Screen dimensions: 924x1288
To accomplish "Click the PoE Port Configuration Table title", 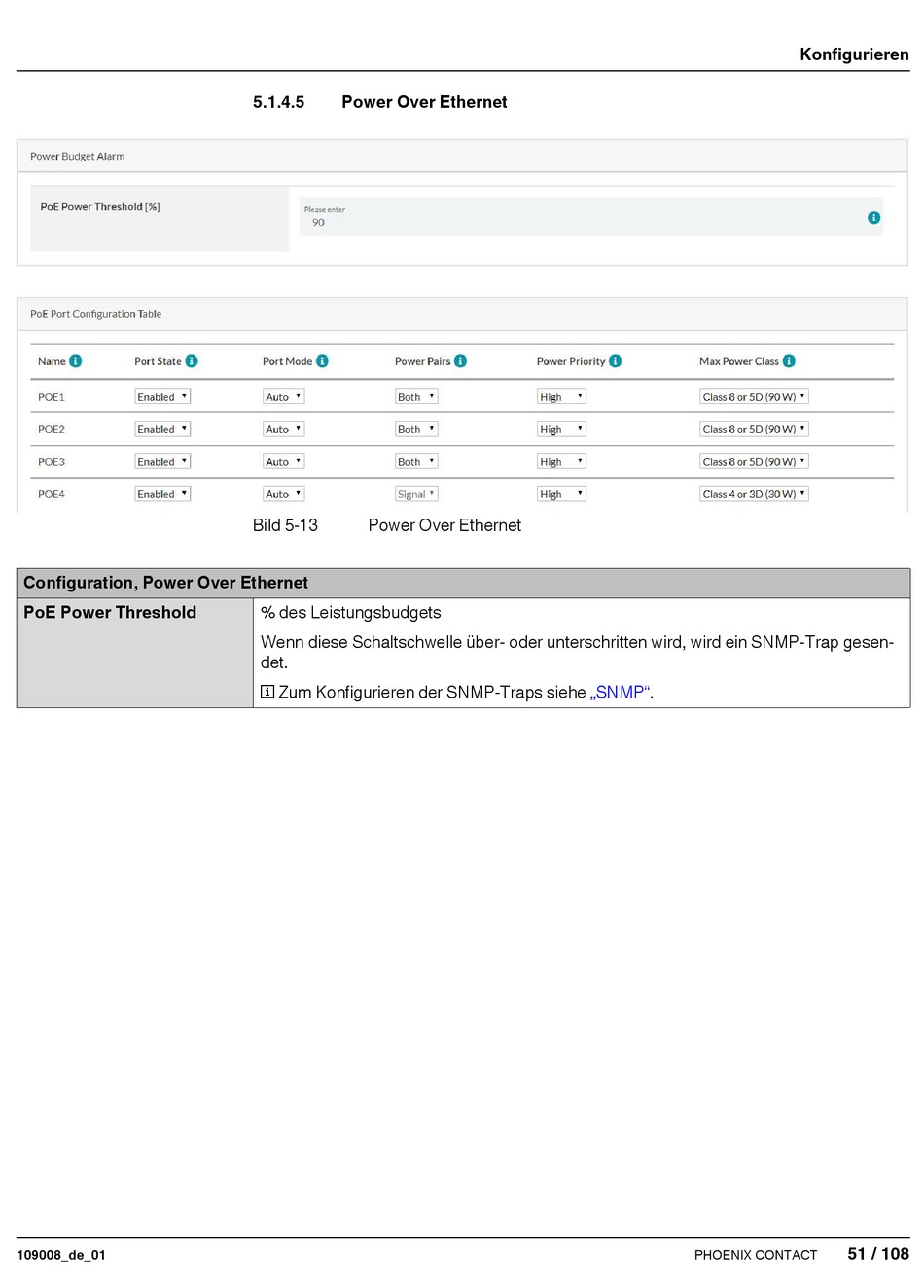I will pos(96,314).
